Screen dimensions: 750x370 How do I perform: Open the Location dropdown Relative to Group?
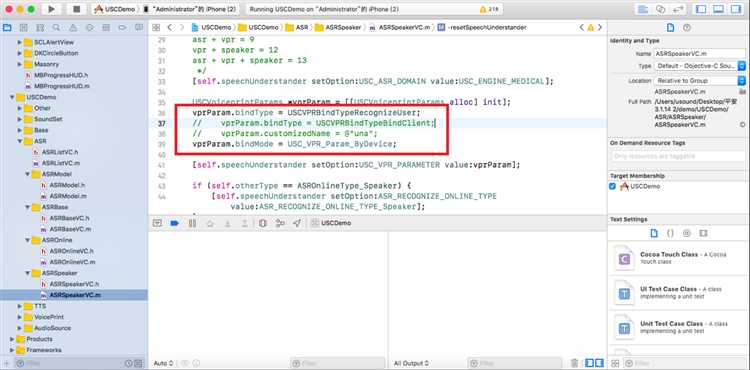(x=700, y=81)
